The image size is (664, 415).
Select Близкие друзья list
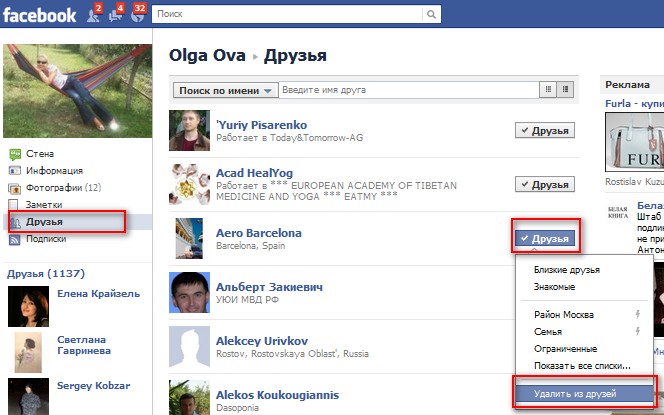(x=567, y=270)
